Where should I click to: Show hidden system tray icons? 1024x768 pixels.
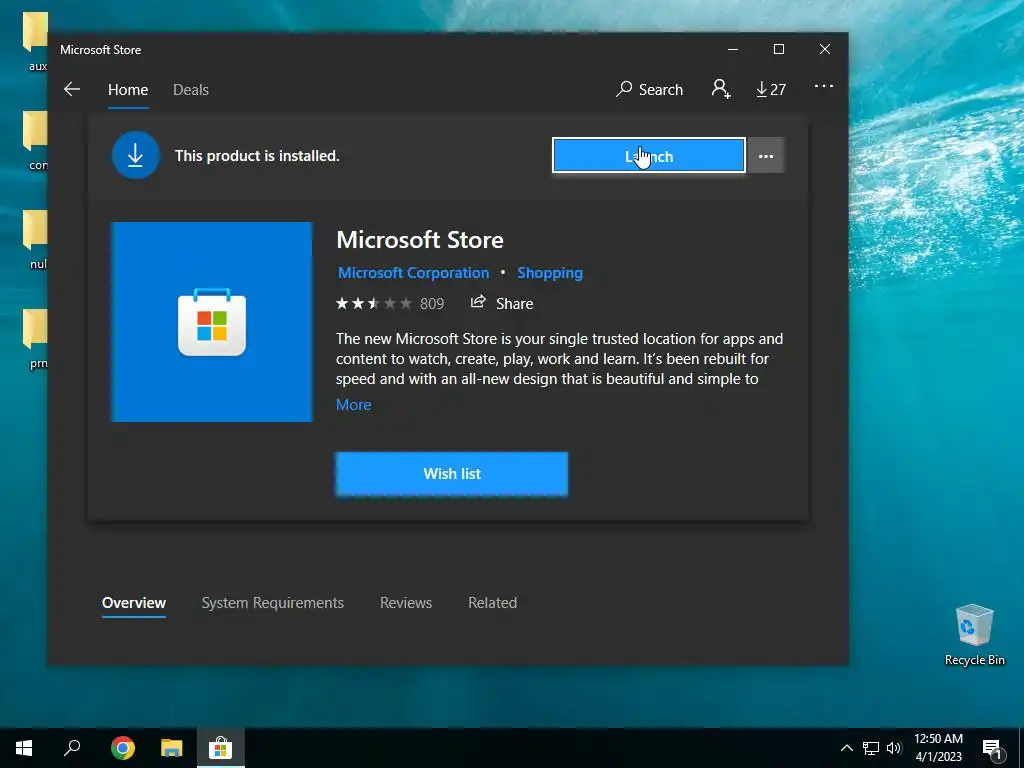(846, 748)
